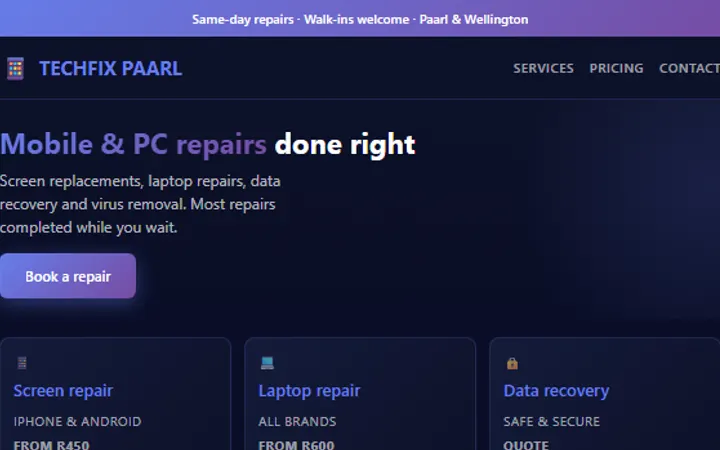Go to the SERVICES nav item
This screenshot has height=450, width=720.
pyautogui.click(x=543, y=68)
